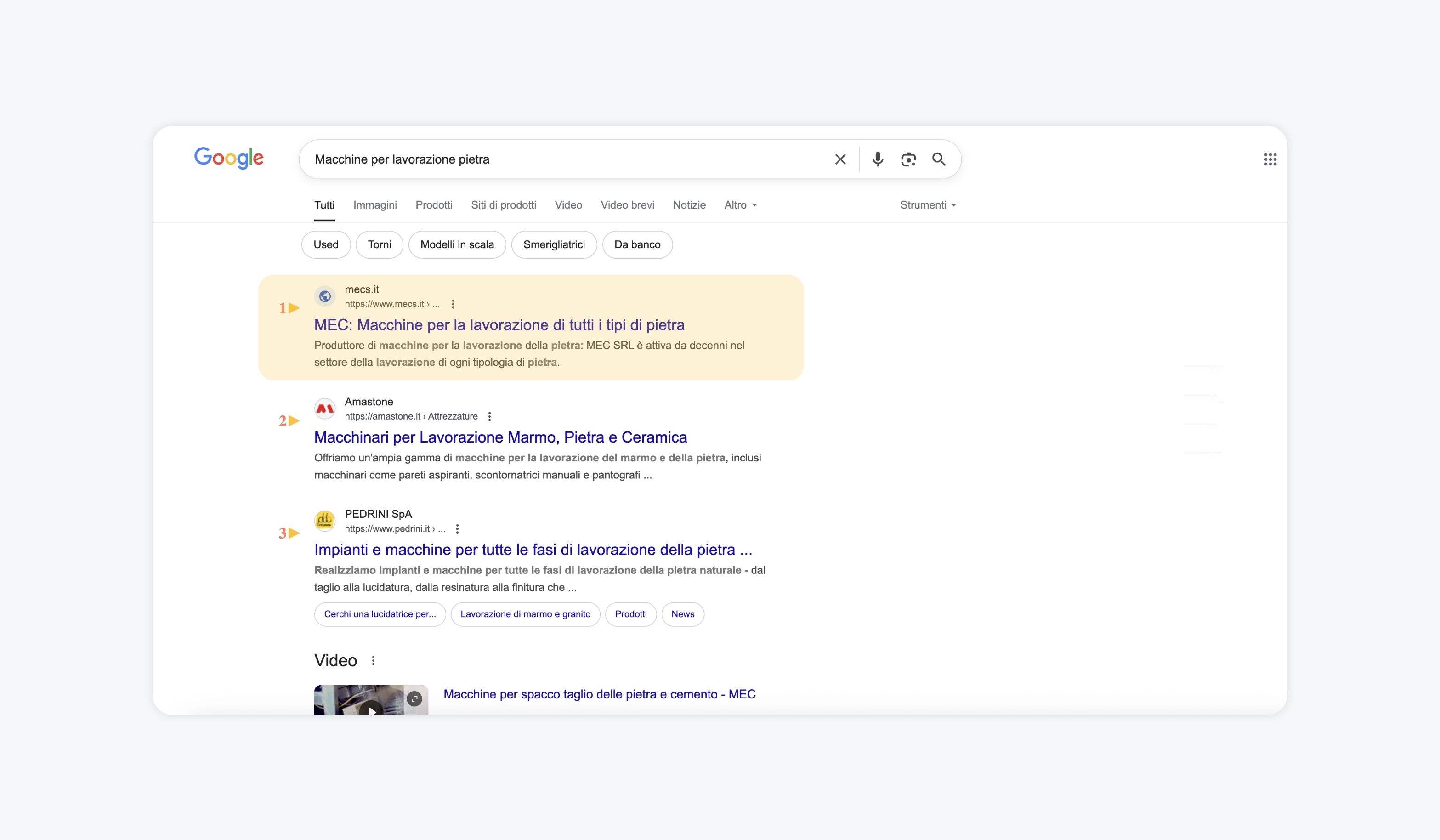
Task: Open the MEC Macchine per la lavorazione link
Action: 499,325
